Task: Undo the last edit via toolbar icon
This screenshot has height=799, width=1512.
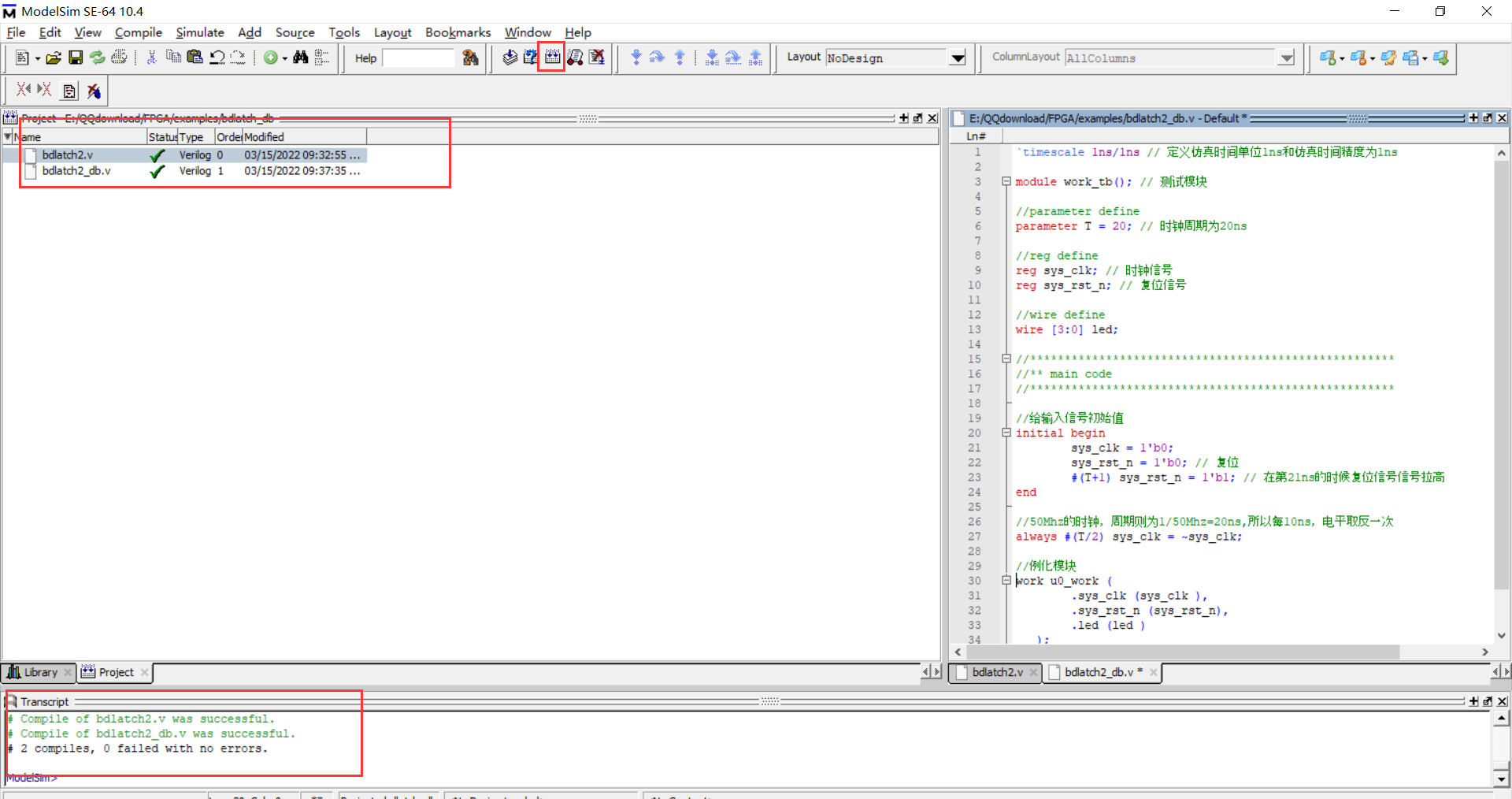Action: (217, 58)
